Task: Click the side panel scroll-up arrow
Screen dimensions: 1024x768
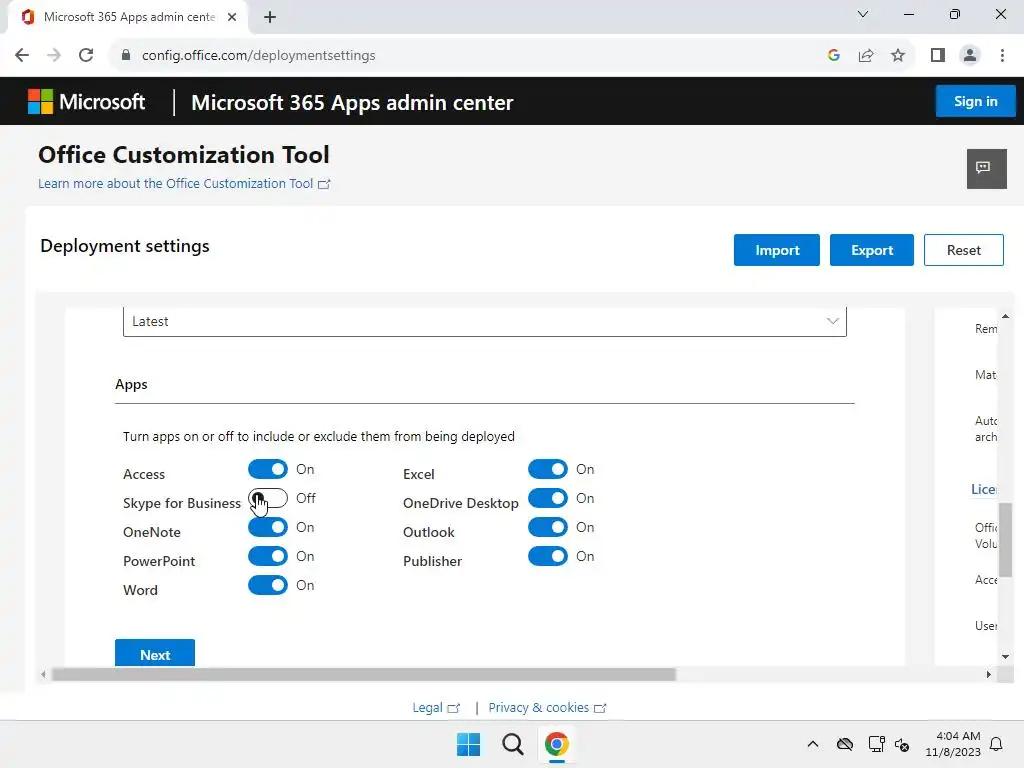Action: click(x=1006, y=316)
